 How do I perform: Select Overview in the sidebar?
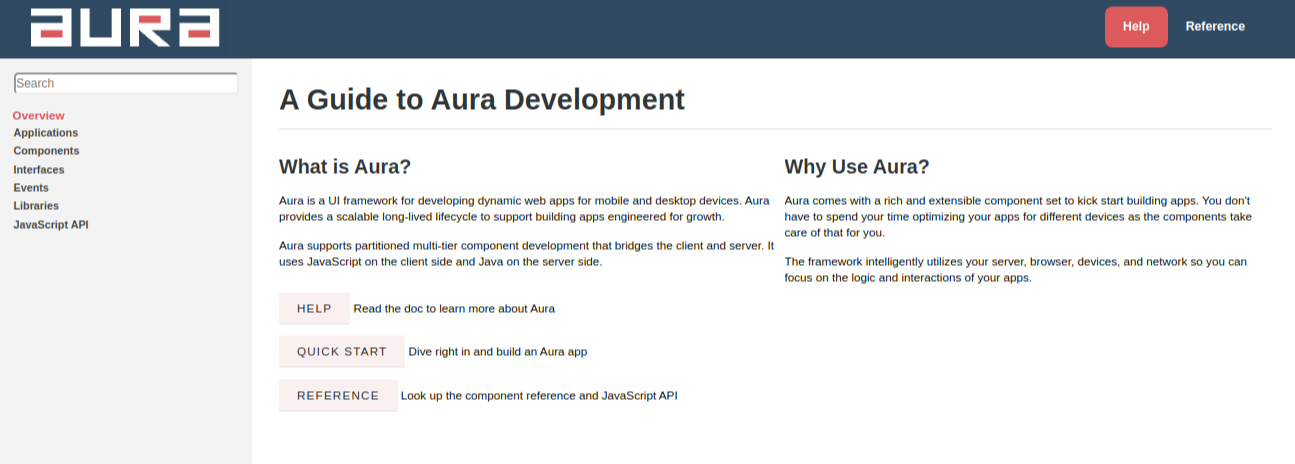39,115
